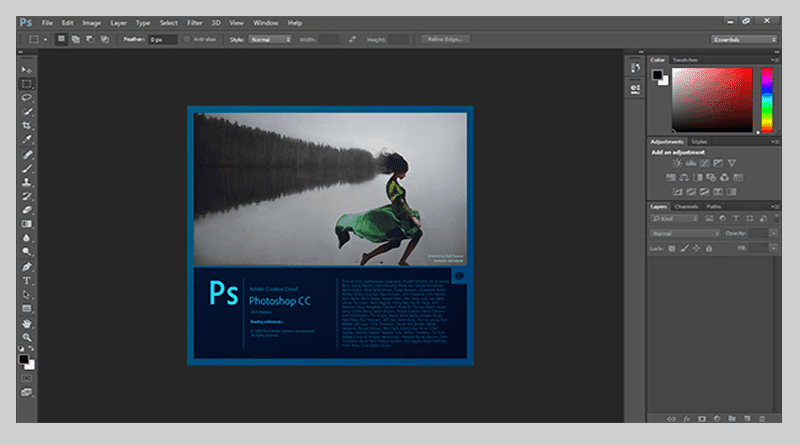Select the Rectangle shape tool

click(x=27, y=309)
